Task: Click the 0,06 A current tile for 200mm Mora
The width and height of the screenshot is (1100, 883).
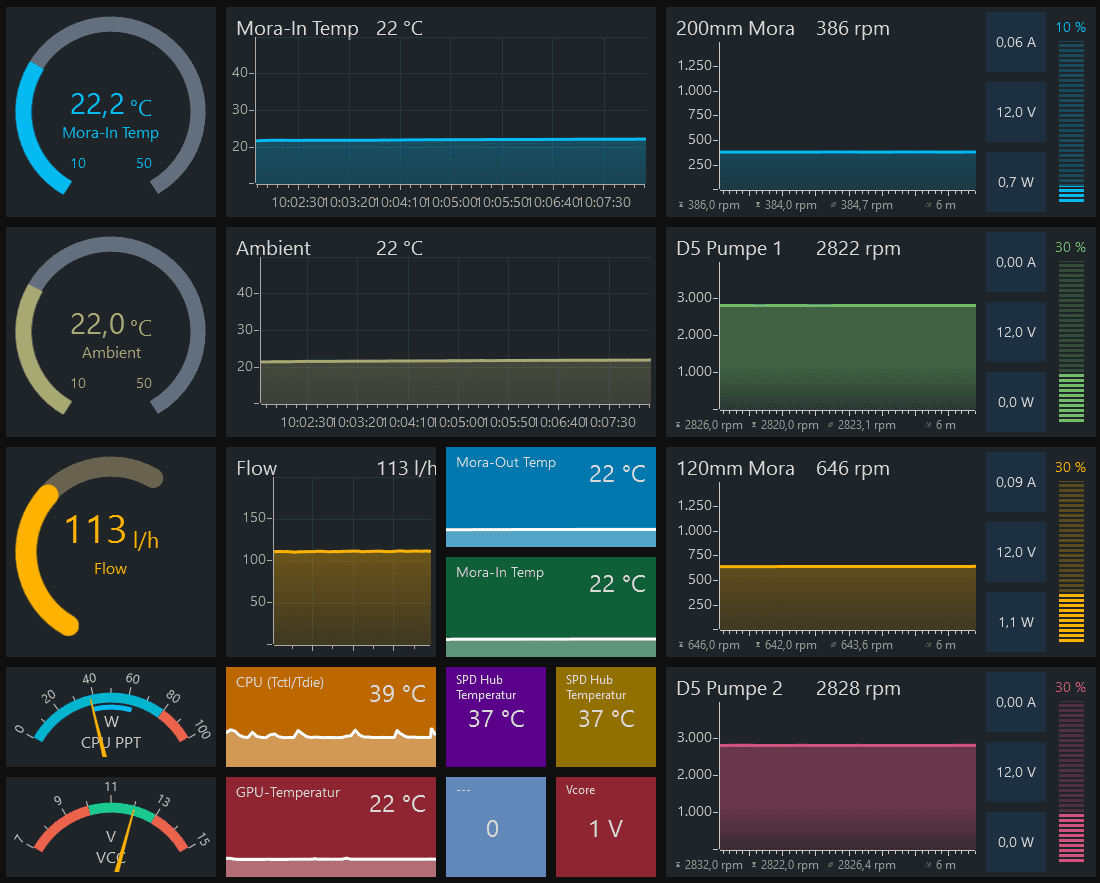Action: coord(1016,42)
